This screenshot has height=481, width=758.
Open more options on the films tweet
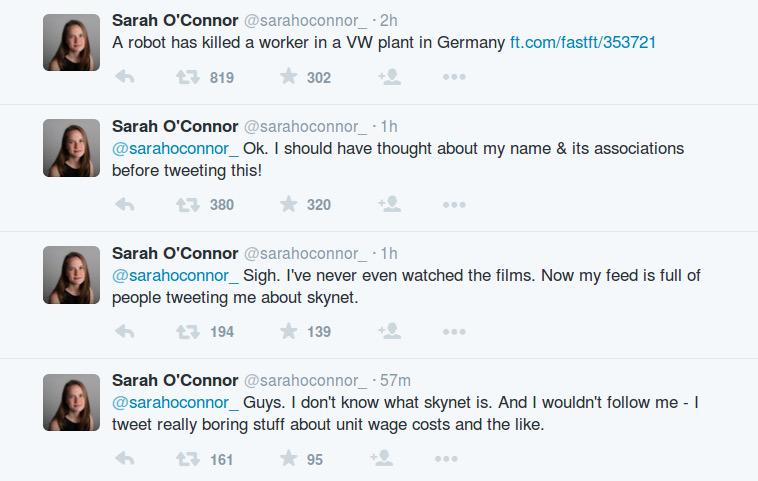[x=454, y=331]
